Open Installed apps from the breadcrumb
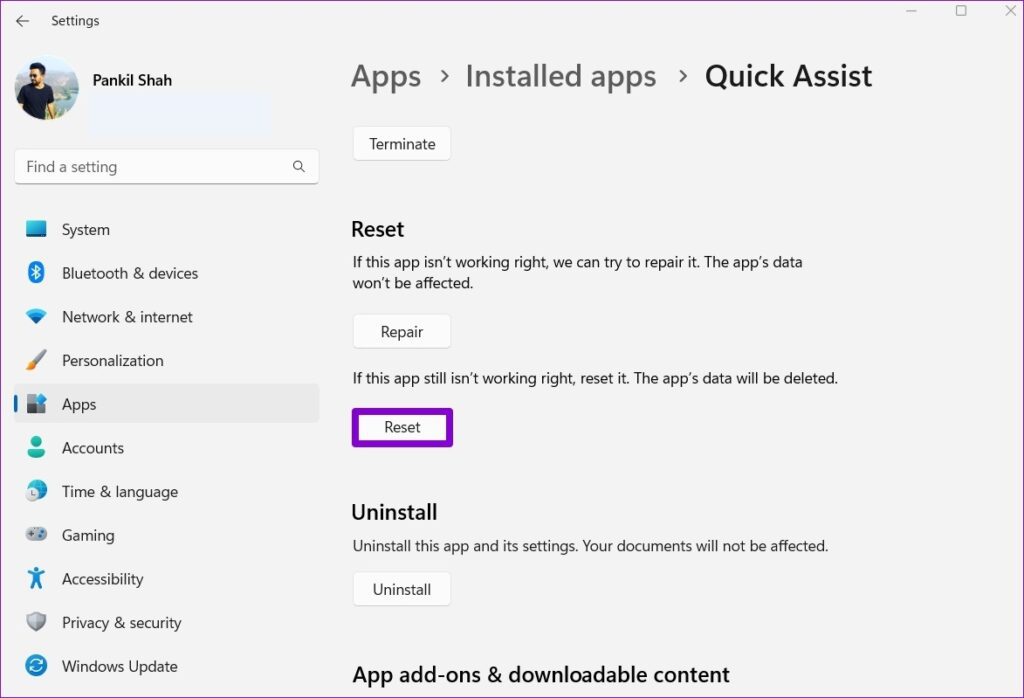The height and width of the screenshot is (698, 1024). click(560, 76)
